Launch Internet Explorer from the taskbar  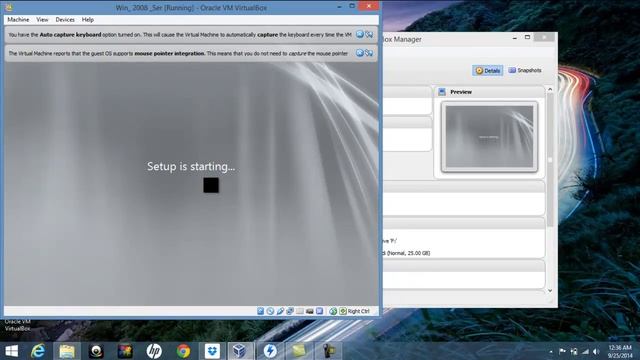(x=38, y=351)
